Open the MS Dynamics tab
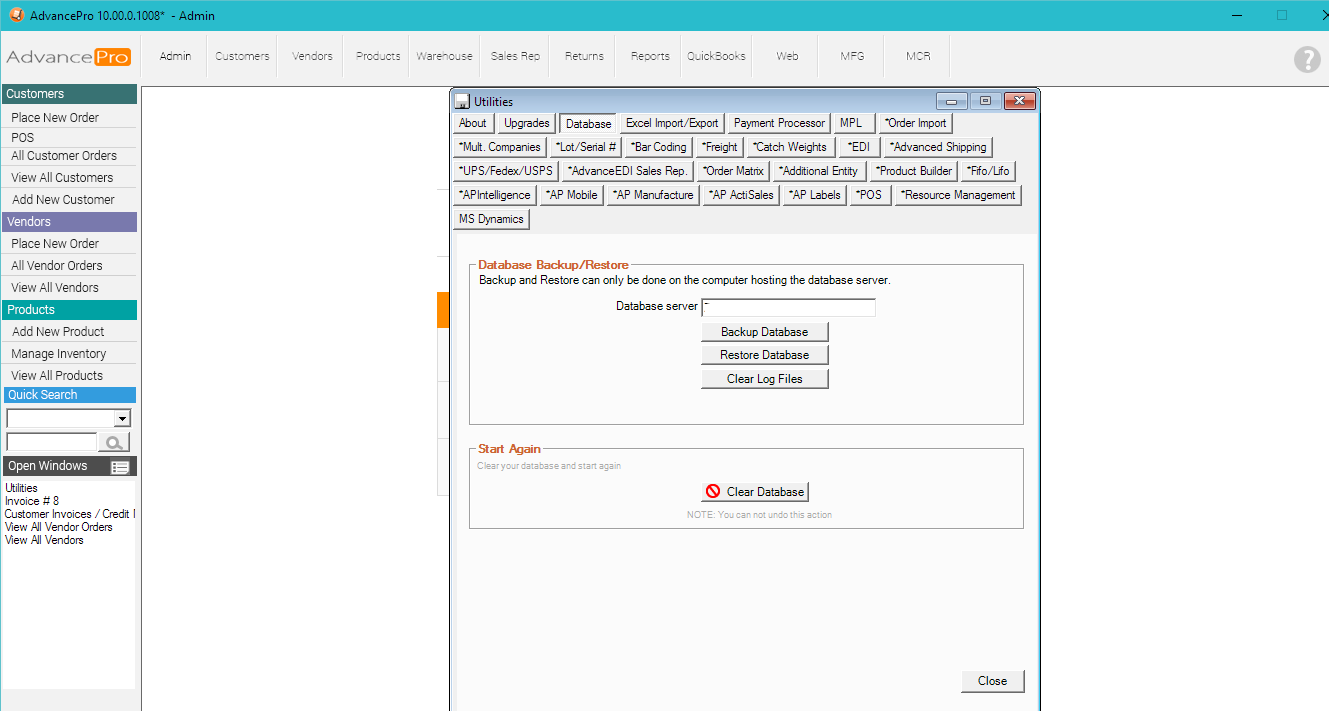 491,219
